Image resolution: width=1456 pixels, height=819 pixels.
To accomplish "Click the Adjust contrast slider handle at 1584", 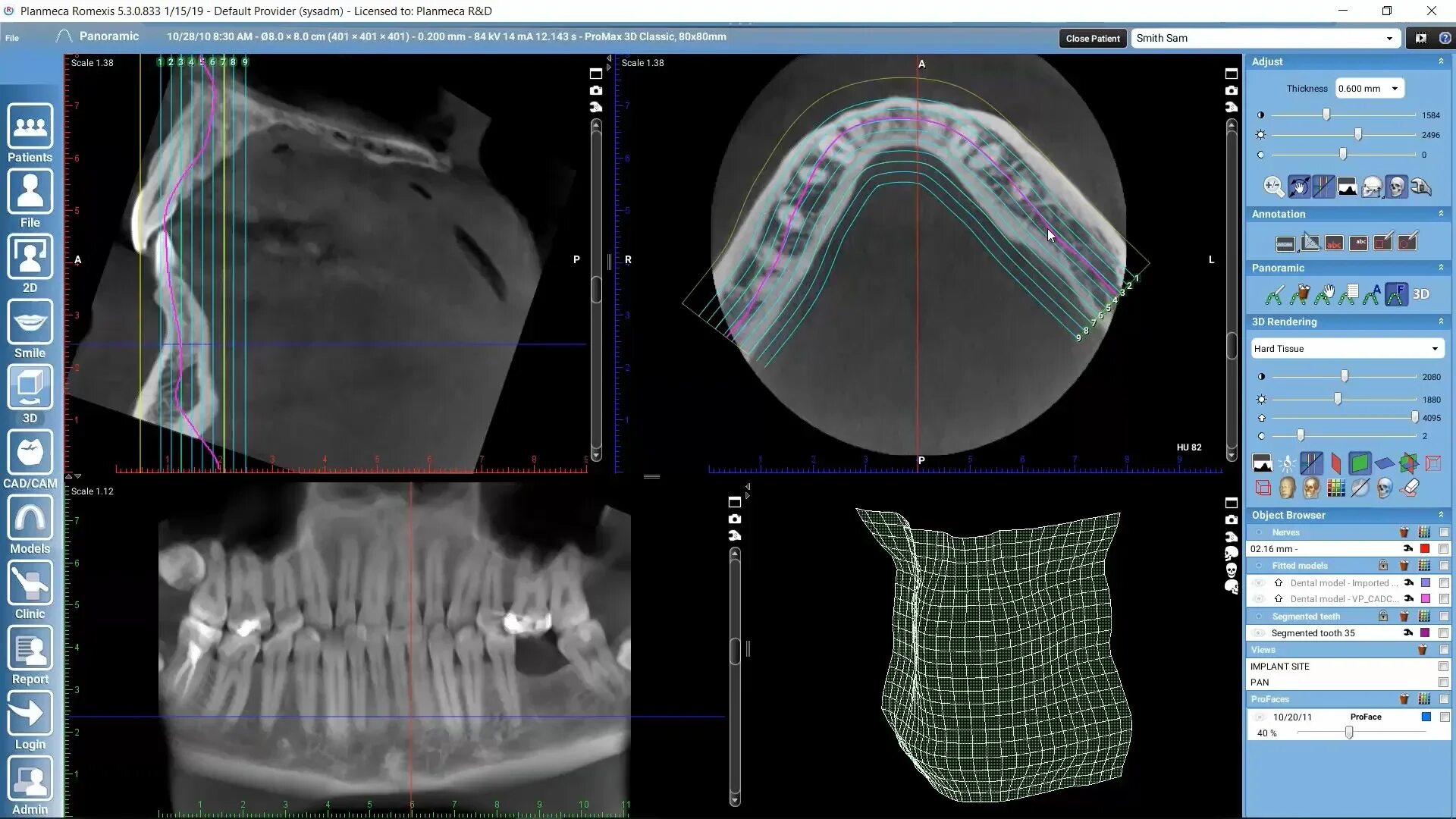I will 1326,115.
